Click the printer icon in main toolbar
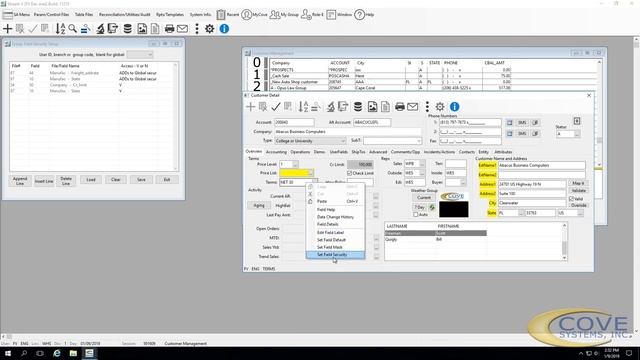 point(169,29)
